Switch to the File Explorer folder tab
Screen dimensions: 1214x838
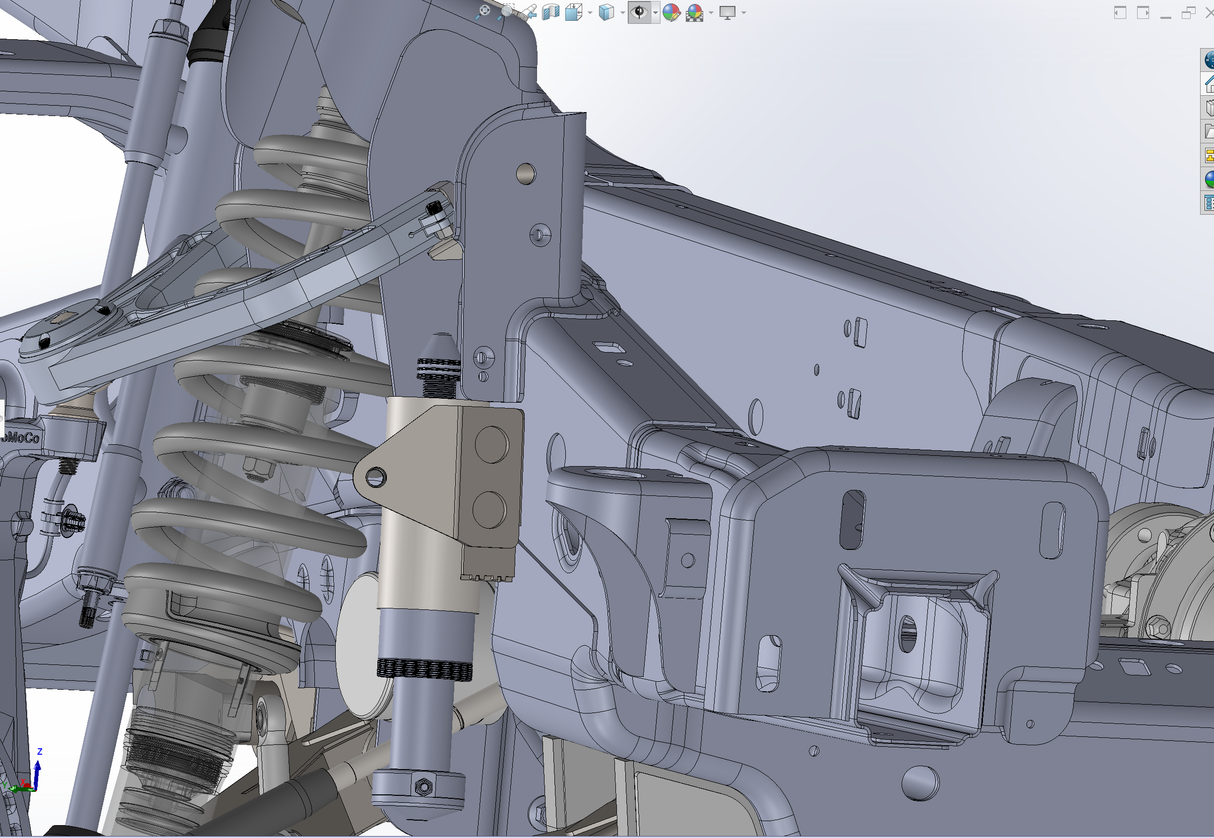point(1208,132)
